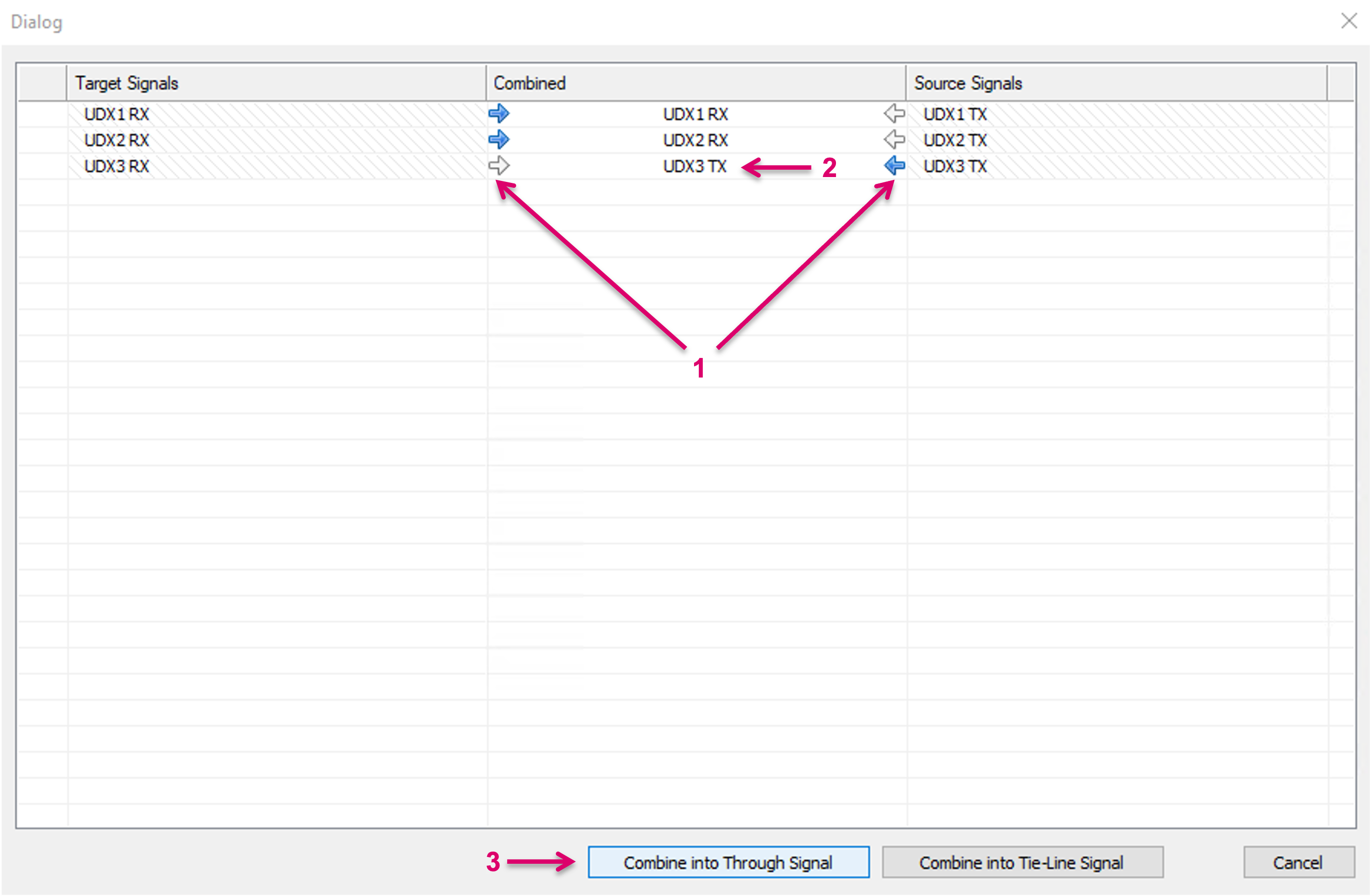1370x896 pixels.
Task: Click grey left arrow beside UDX1 TX source
Action: (x=894, y=114)
